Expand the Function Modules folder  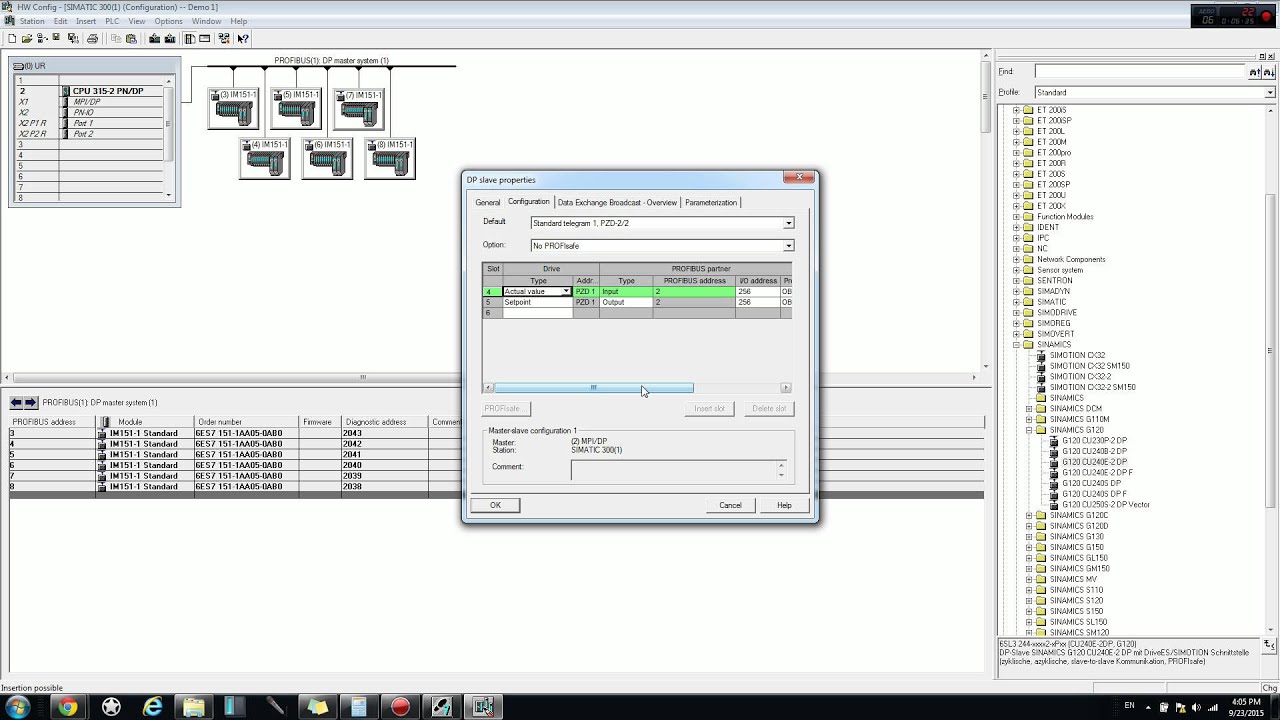point(1016,216)
